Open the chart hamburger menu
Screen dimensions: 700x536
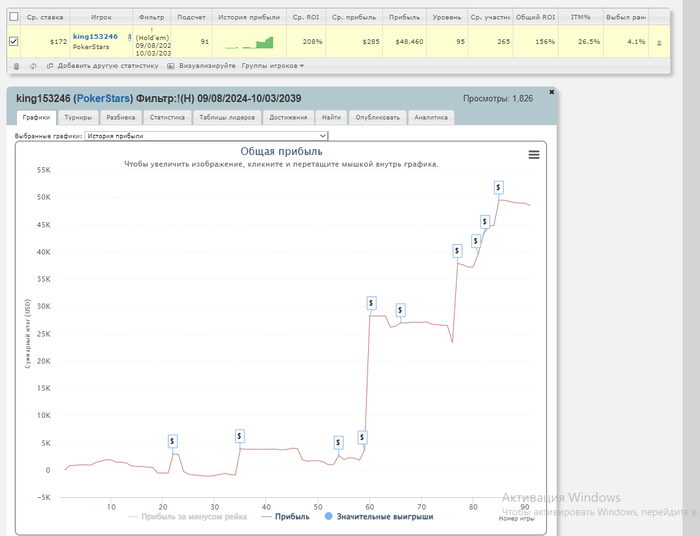(533, 154)
